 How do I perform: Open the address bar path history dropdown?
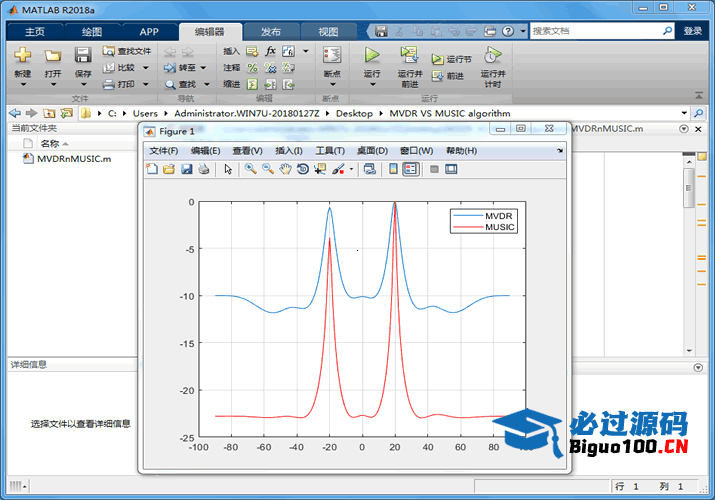[684, 113]
